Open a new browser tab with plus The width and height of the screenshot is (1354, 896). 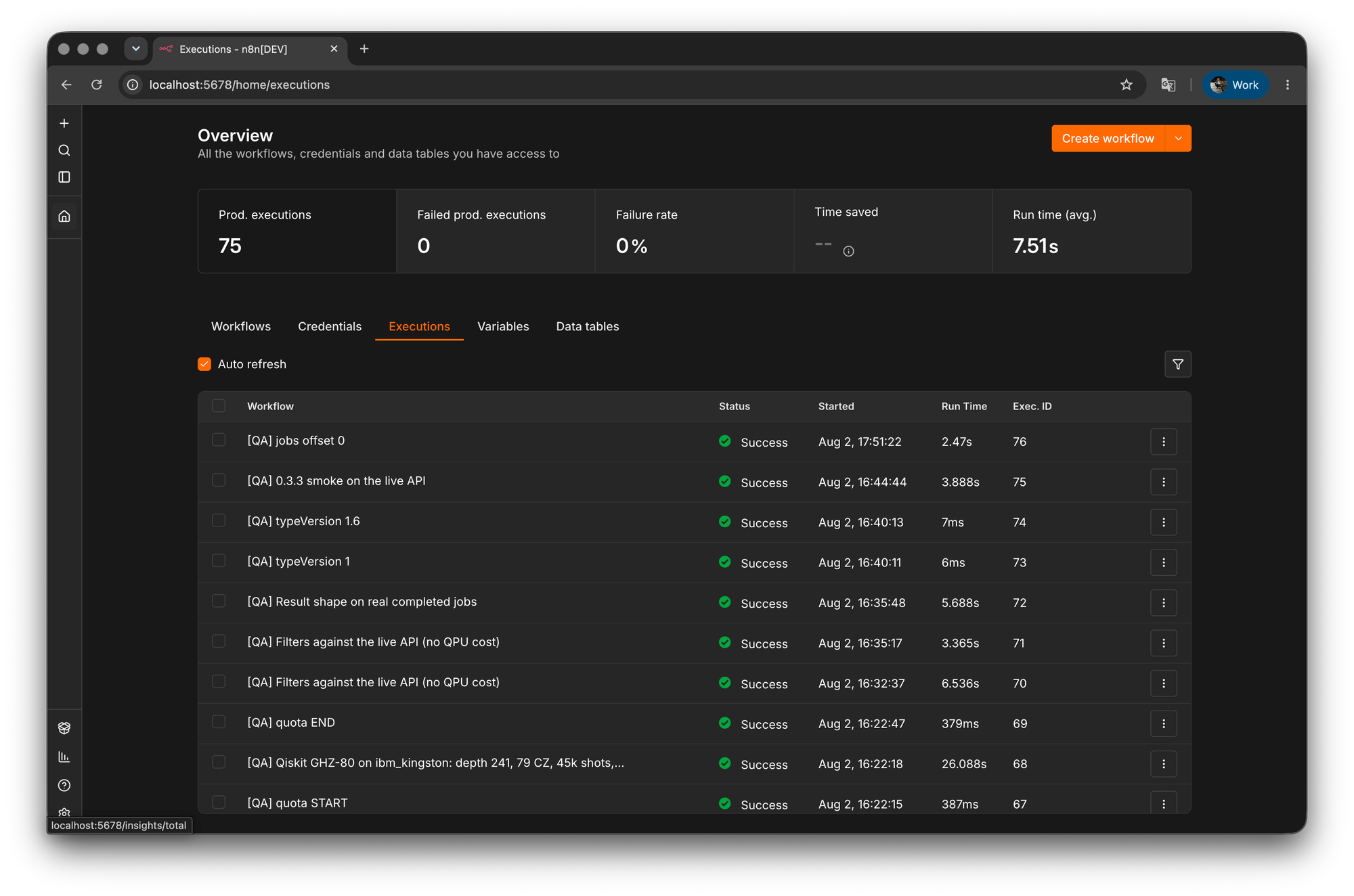point(364,49)
